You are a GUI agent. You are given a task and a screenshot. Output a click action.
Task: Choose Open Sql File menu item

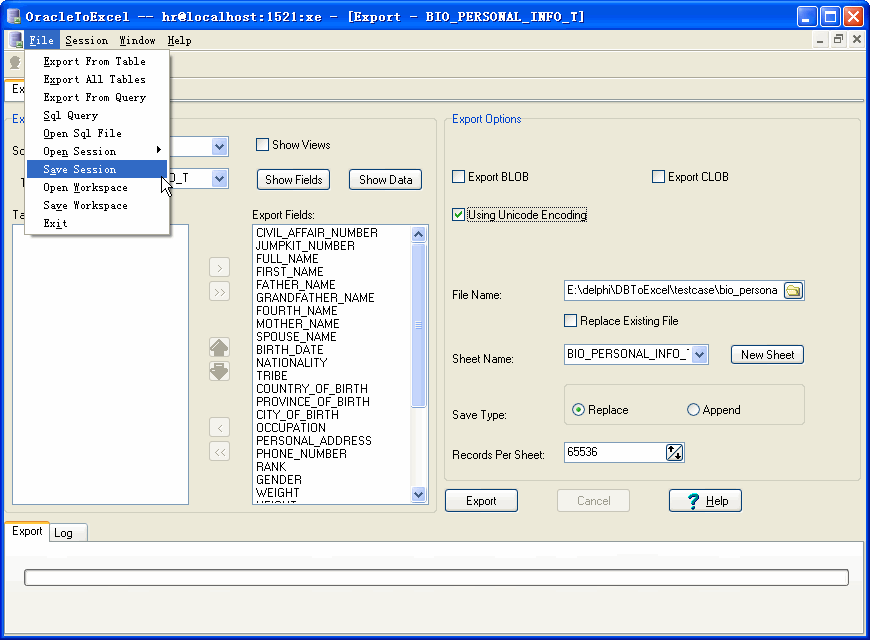pos(97,133)
